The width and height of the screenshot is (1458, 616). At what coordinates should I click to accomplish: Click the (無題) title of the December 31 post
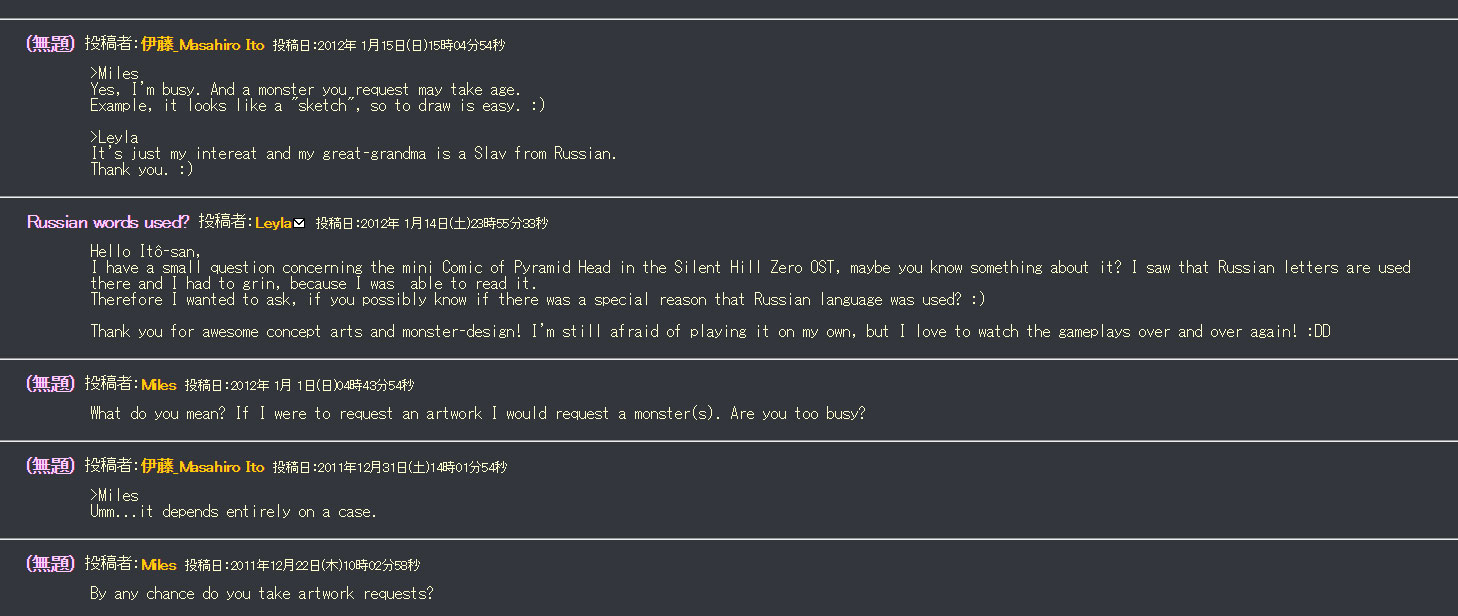point(51,466)
